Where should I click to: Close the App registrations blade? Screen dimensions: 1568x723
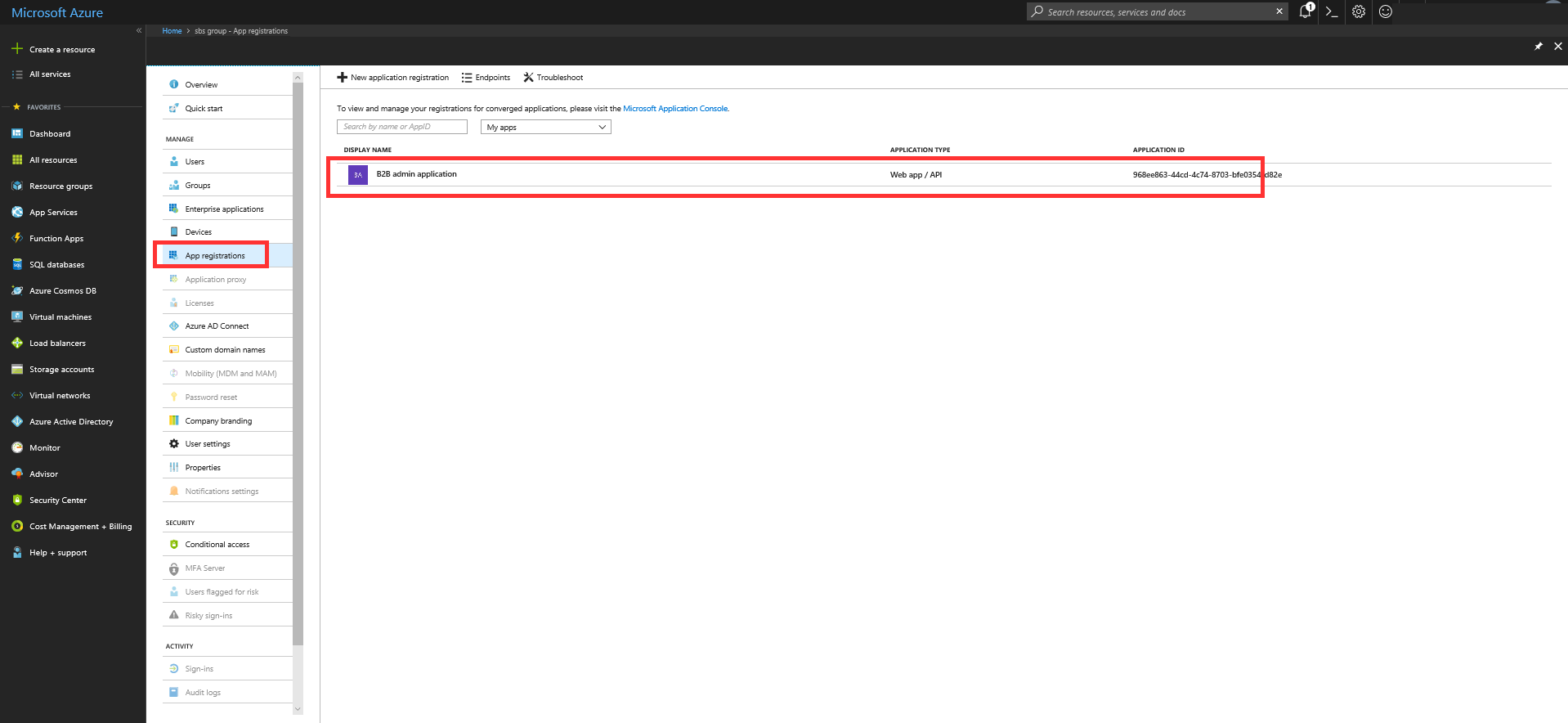1558,47
